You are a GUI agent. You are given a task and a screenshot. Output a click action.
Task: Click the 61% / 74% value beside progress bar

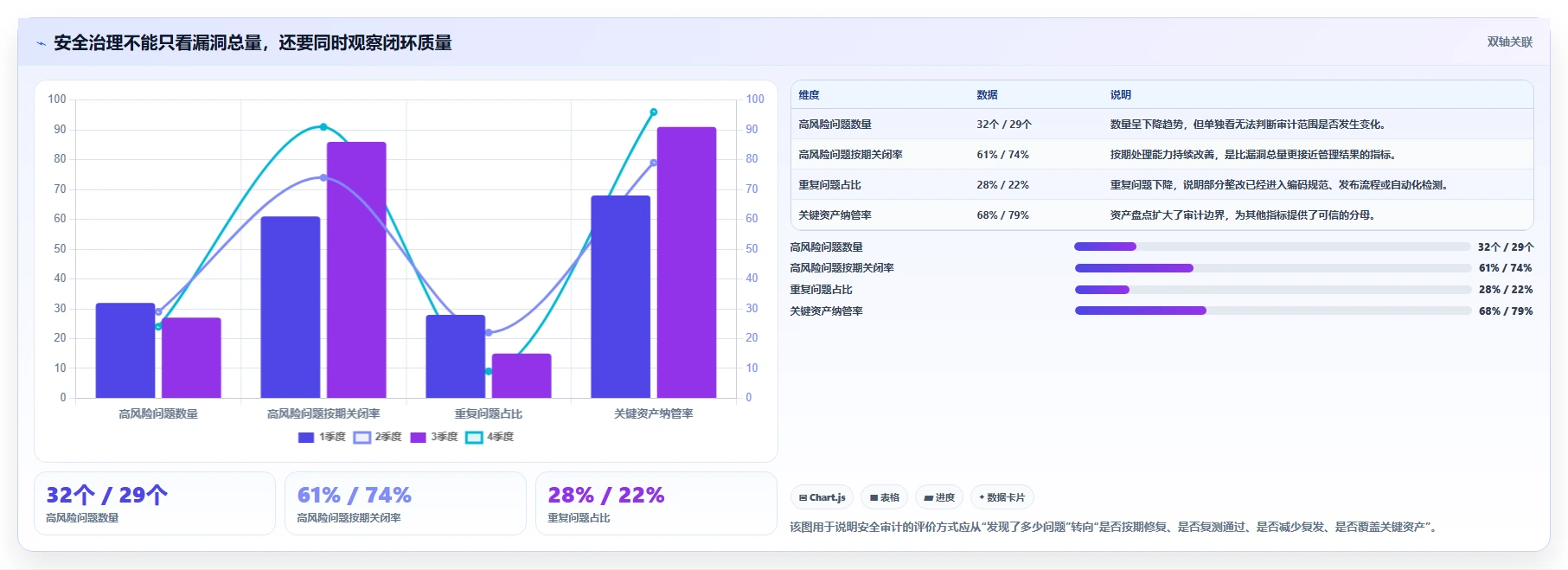pyautogui.click(x=1506, y=268)
